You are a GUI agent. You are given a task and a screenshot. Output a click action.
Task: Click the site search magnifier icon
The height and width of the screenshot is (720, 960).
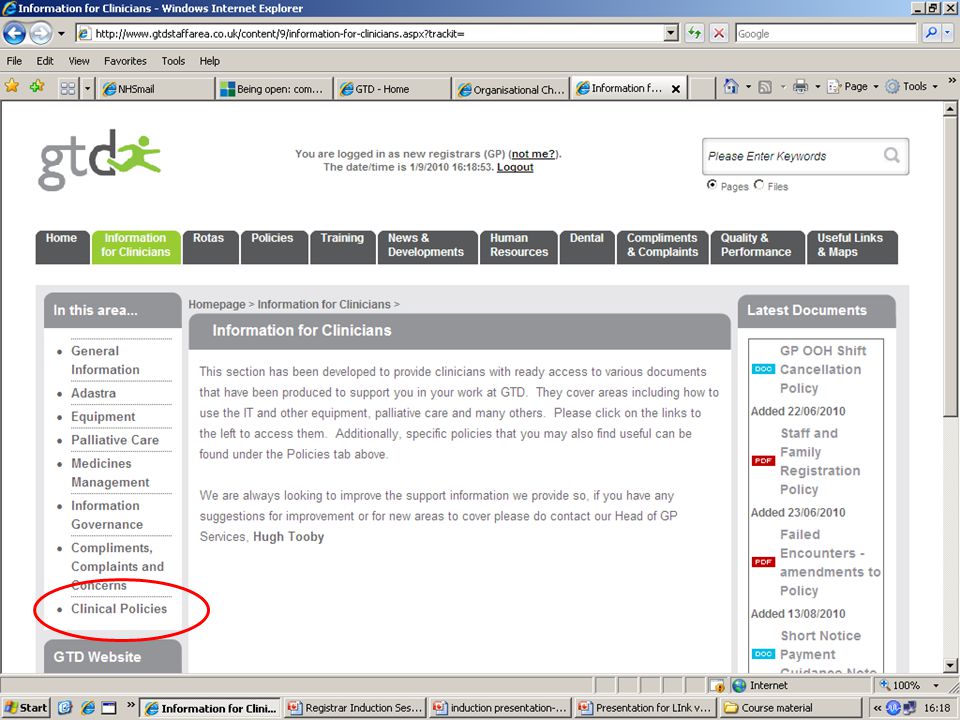[892, 155]
